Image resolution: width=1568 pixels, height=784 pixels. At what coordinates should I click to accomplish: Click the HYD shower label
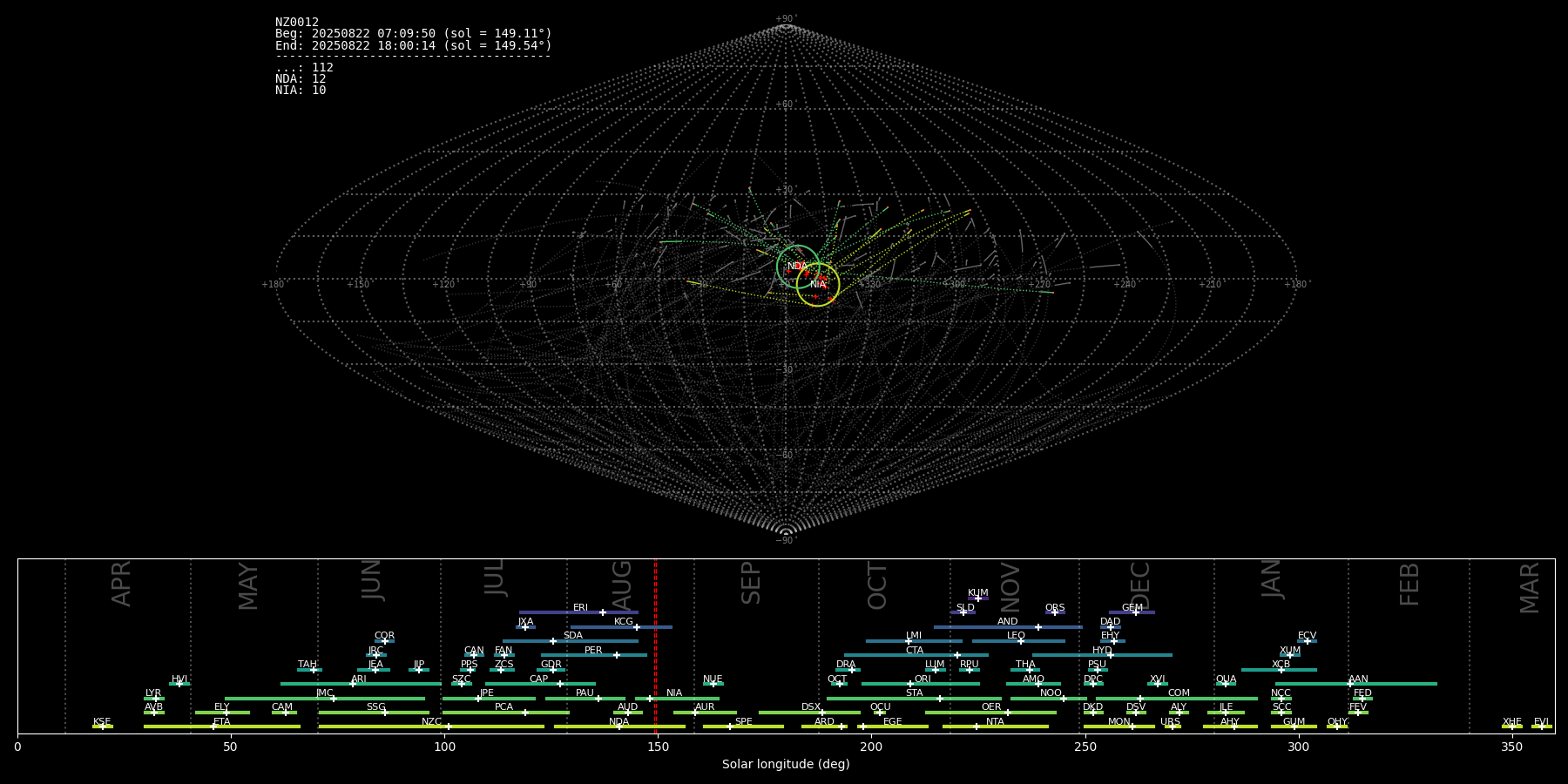coord(1102,651)
